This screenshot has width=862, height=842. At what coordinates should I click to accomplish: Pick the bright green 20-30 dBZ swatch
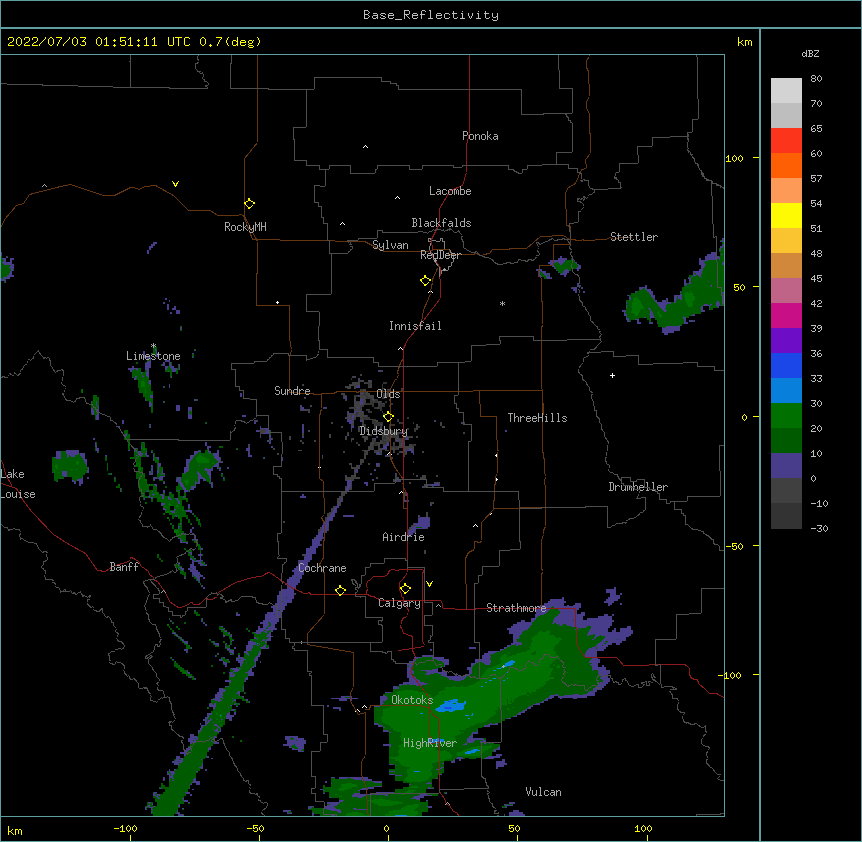[x=786, y=416]
